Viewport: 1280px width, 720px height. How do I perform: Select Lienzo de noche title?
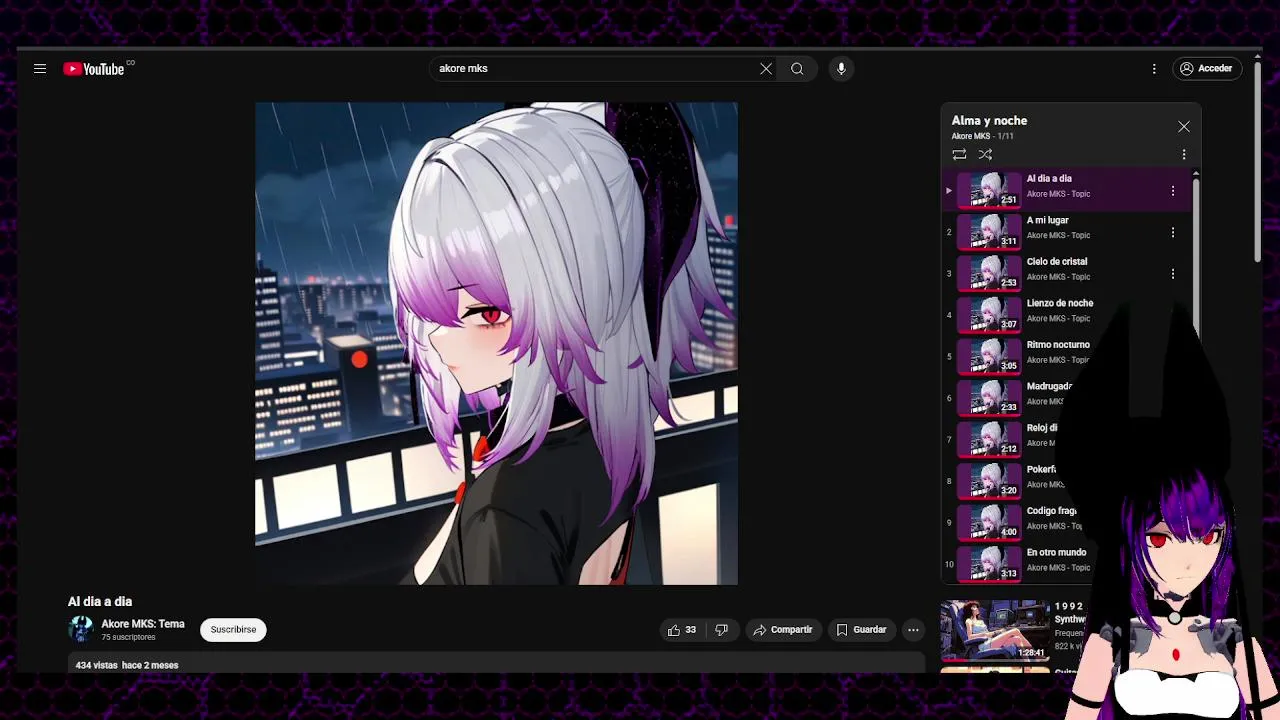click(1060, 303)
